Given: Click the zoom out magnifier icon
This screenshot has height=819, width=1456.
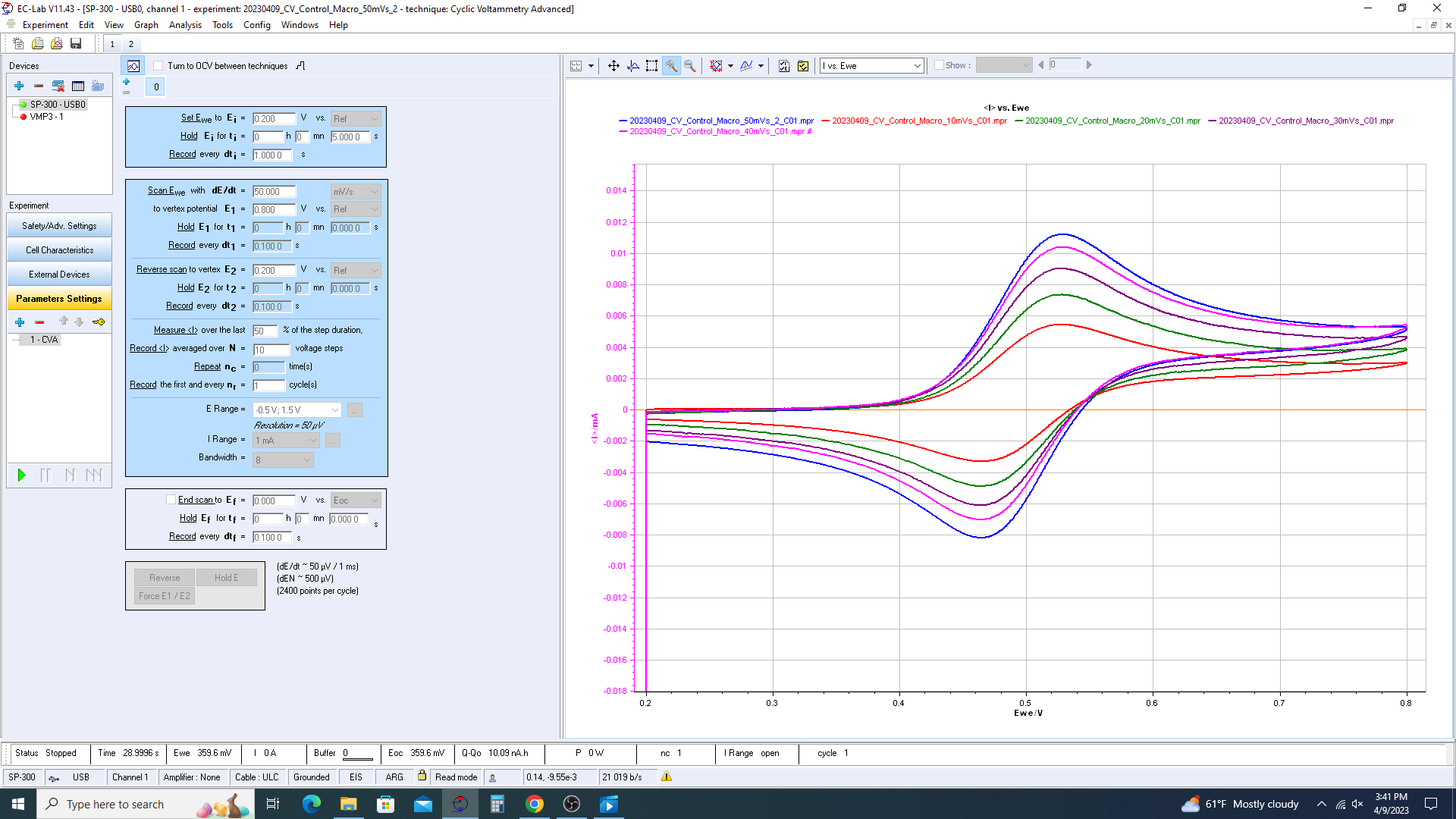Looking at the screenshot, I should (690, 66).
